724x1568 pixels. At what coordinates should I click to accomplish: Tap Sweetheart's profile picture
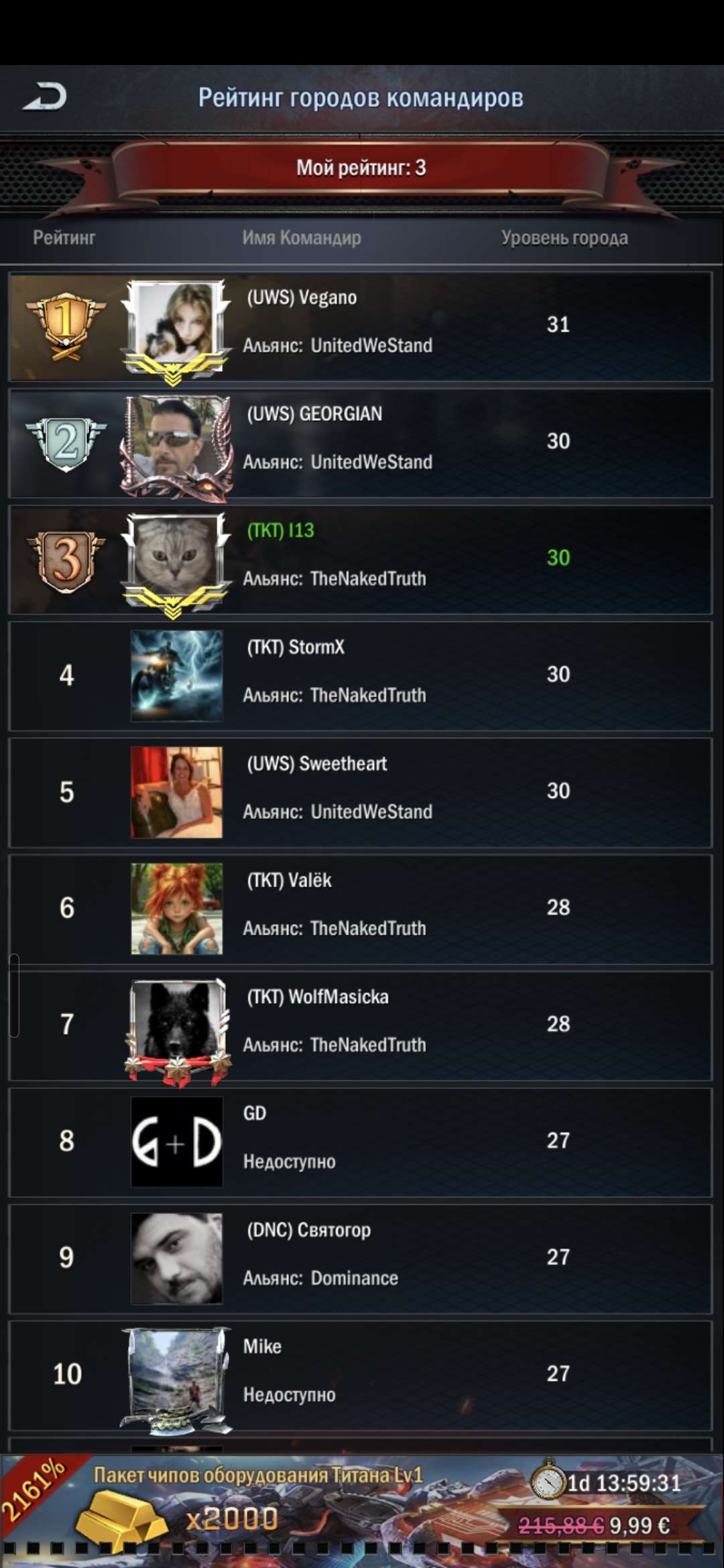tap(176, 792)
